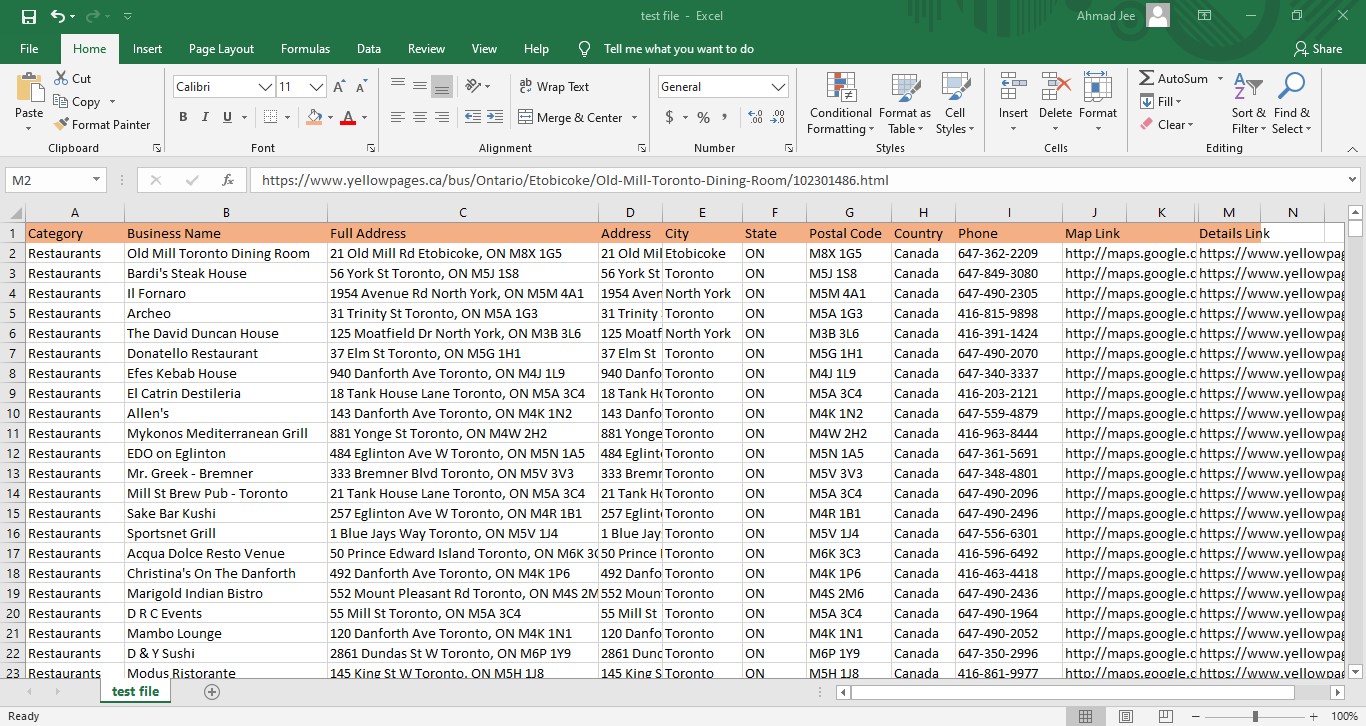Expand the Name Box dropdown arrow
Viewport: 1366px width, 726px height.
click(97, 181)
